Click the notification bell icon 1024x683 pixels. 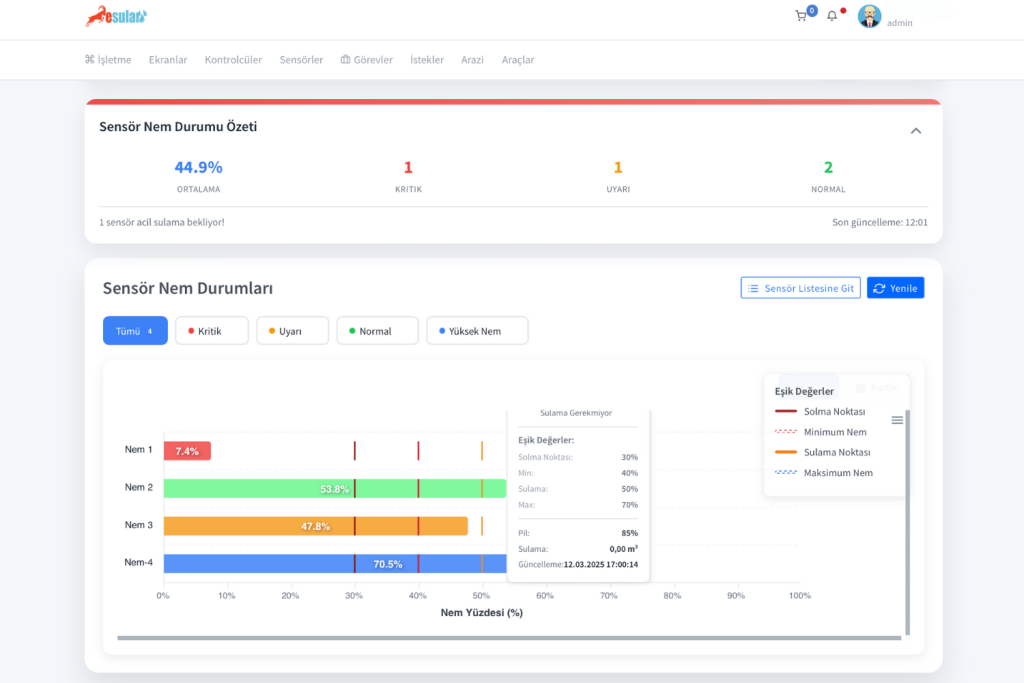coord(832,16)
